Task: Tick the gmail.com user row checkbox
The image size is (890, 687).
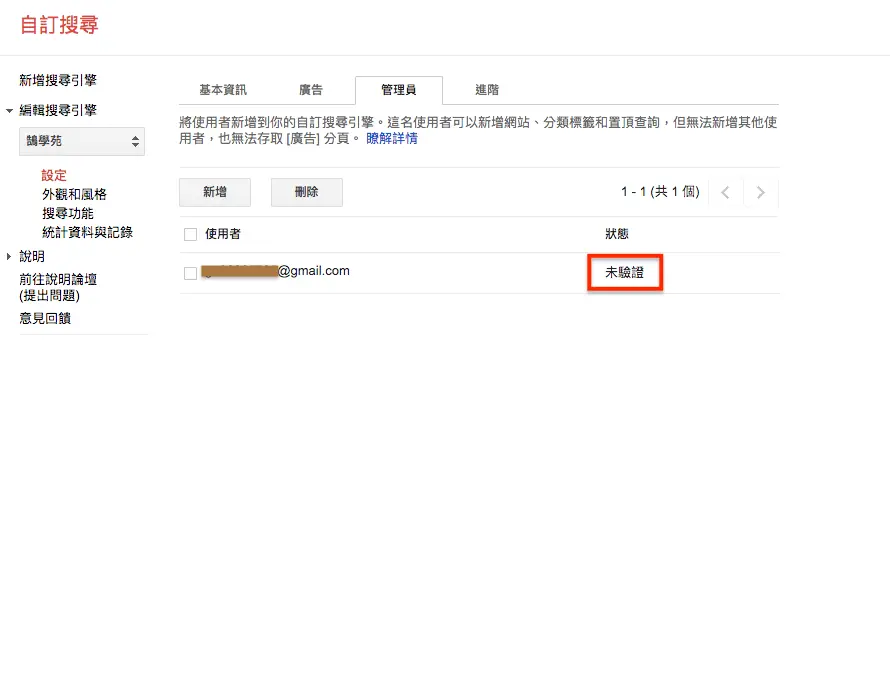Action: pos(191,273)
